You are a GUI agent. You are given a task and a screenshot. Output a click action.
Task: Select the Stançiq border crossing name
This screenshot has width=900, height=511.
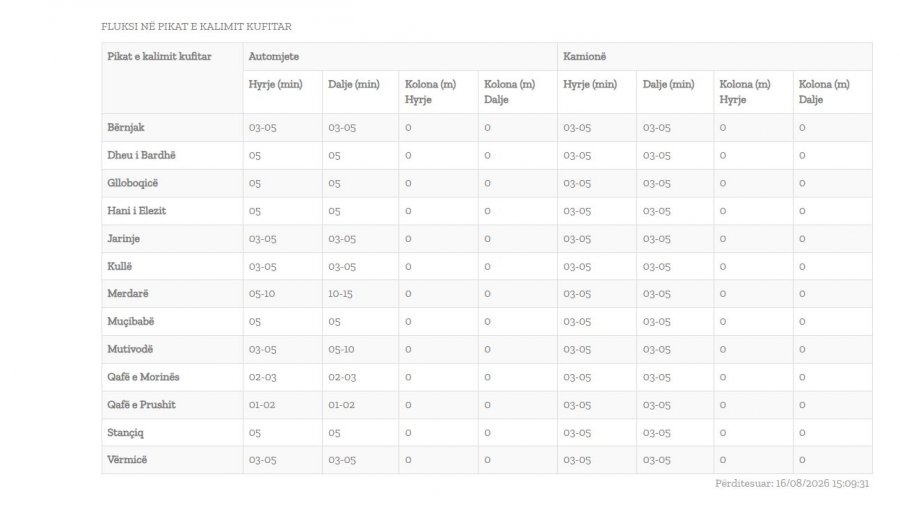tap(126, 432)
